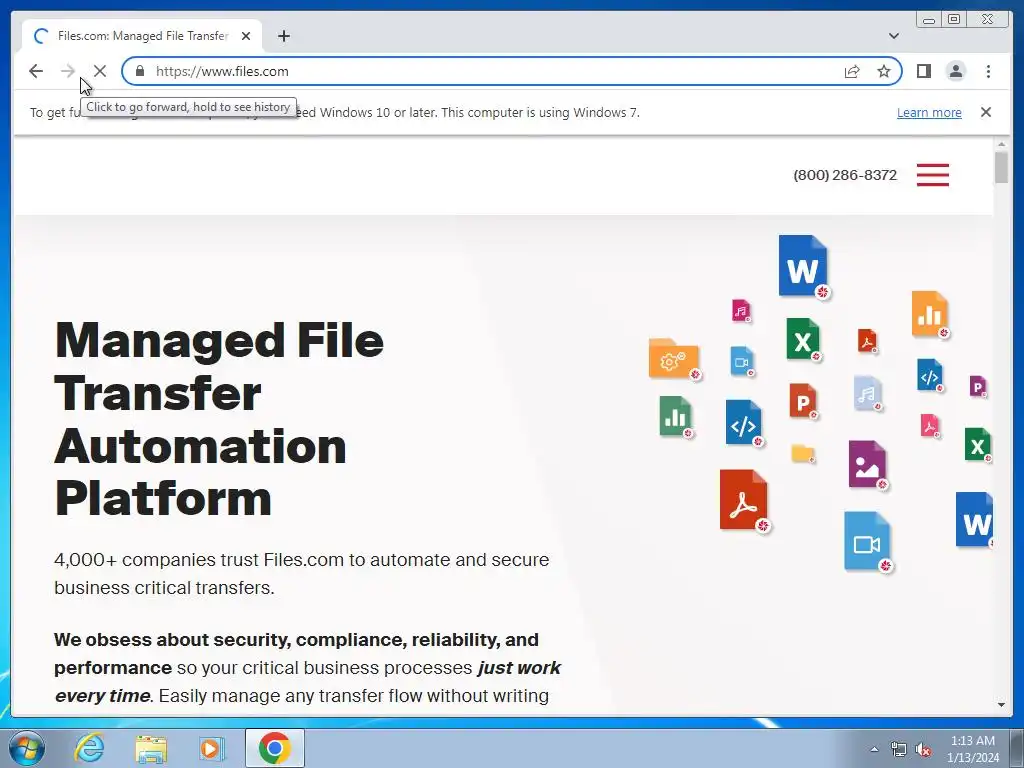Click the orange settings folder icon
The image size is (1024, 768).
tap(674, 359)
